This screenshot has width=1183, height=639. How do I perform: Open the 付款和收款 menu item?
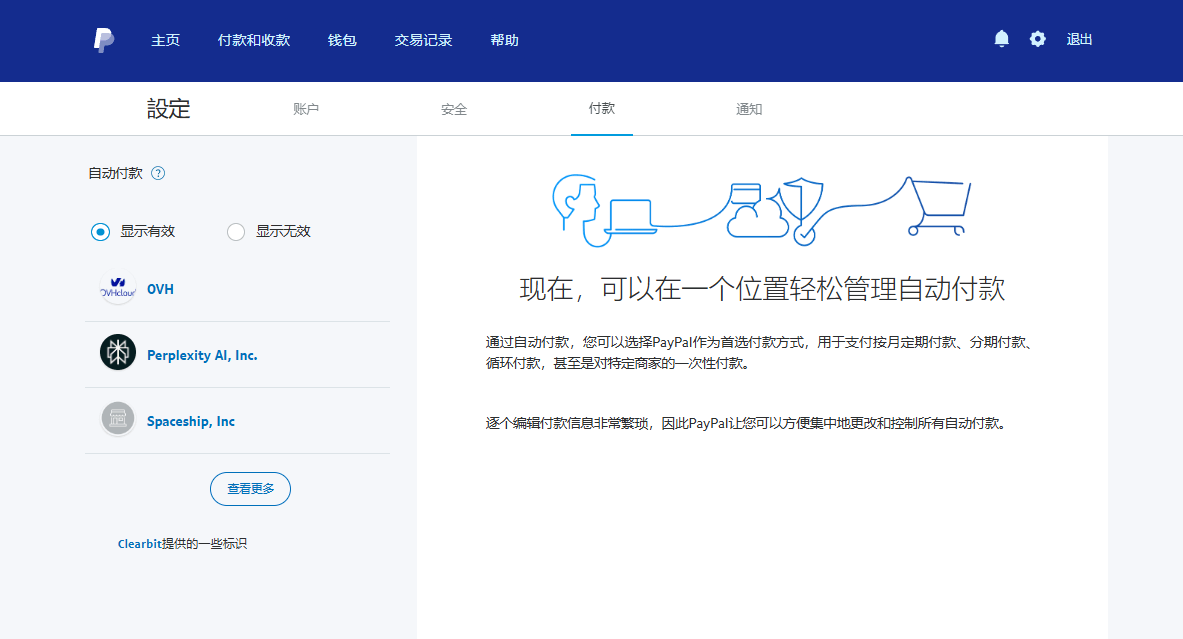(254, 40)
